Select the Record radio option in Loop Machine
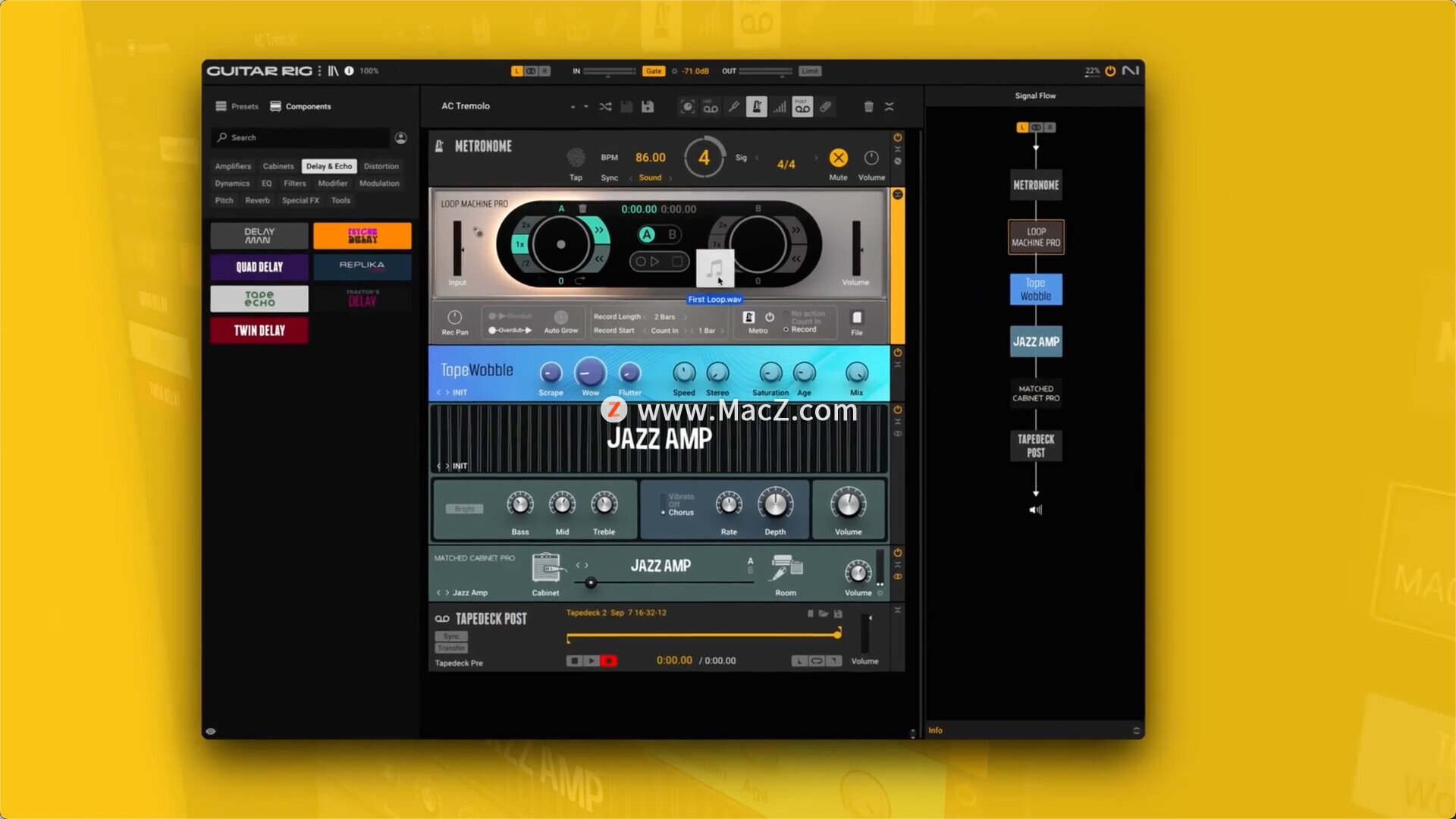Image resolution: width=1456 pixels, height=819 pixels. (786, 330)
